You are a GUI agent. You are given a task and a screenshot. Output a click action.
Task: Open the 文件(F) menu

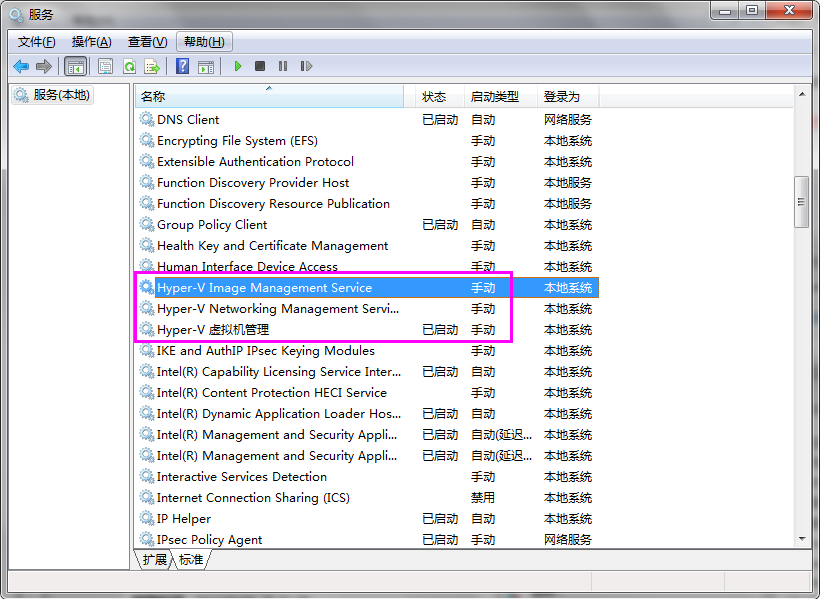[x=36, y=42]
